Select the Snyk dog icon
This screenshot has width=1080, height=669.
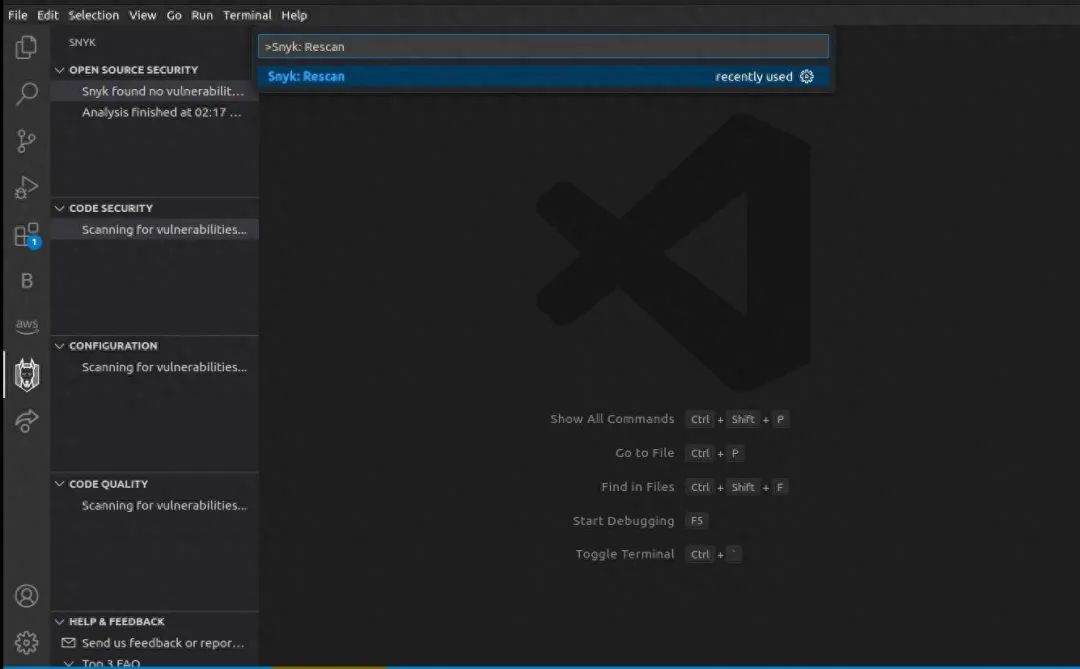[x=26, y=375]
